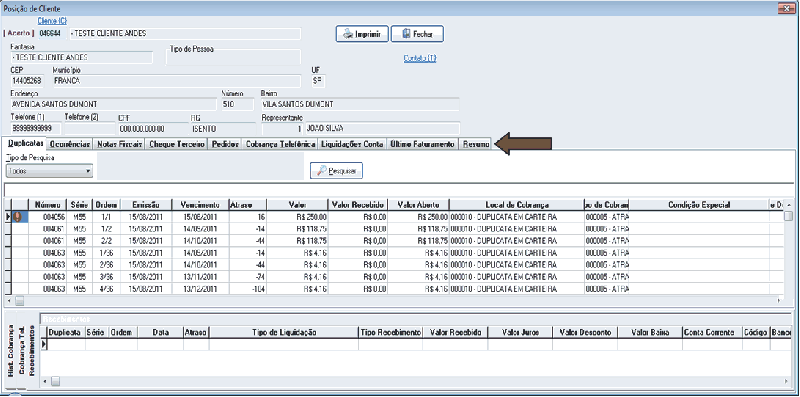The height and width of the screenshot is (397, 800).
Task: Click the Valor Aberto column header
Action: point(418,205)
